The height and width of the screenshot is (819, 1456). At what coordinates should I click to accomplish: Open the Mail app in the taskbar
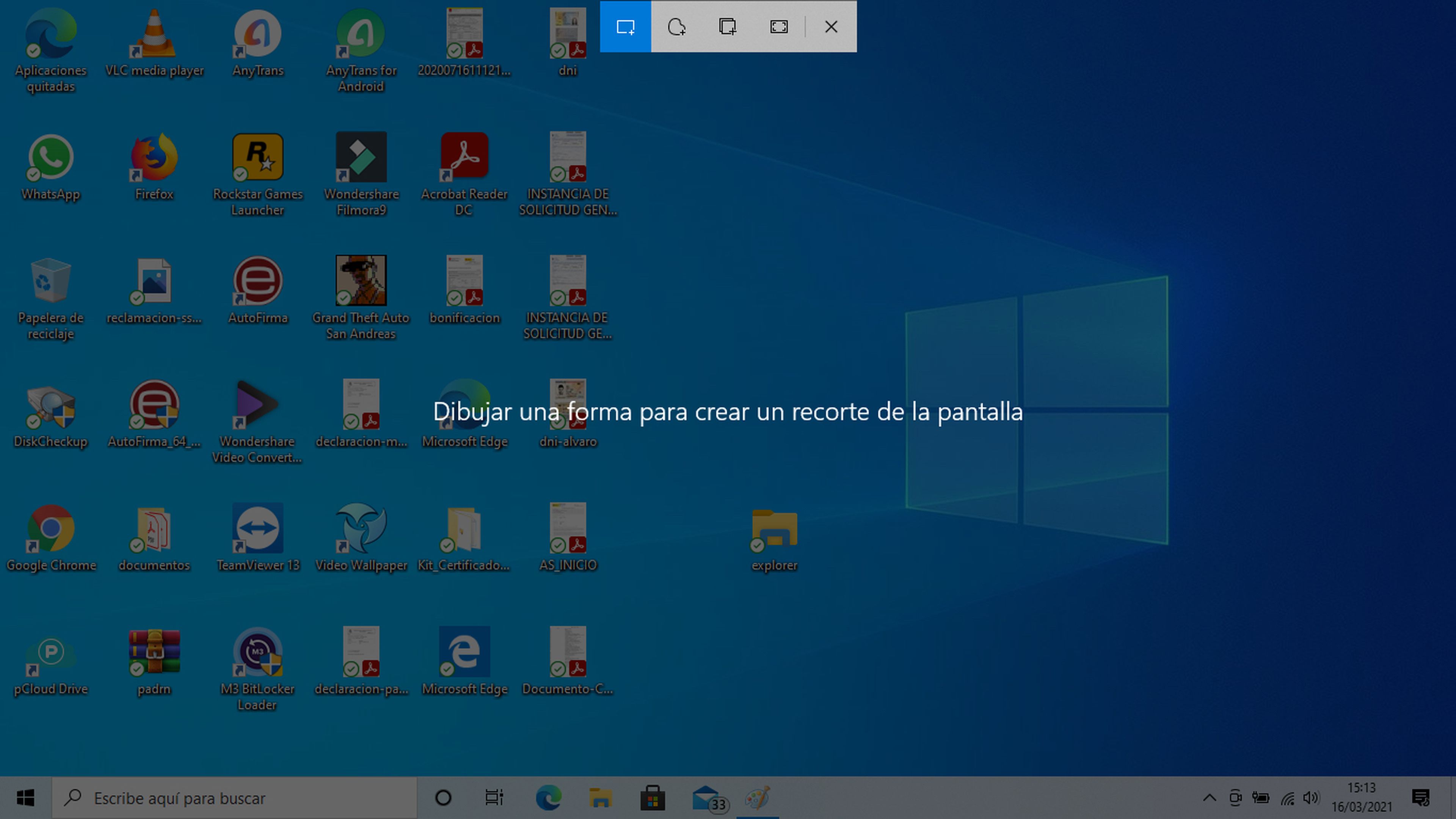[x=706, y=798]
